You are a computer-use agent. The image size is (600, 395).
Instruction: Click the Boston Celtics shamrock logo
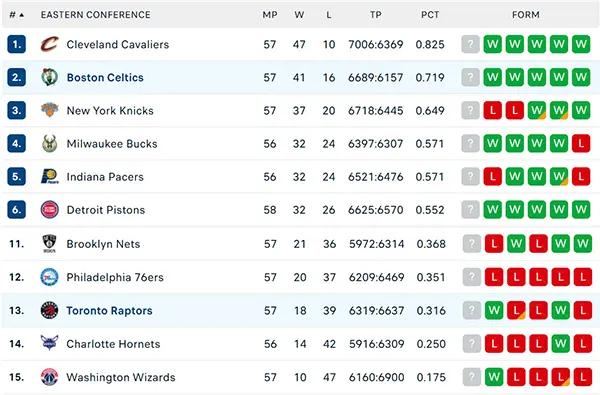coord(49,77)
